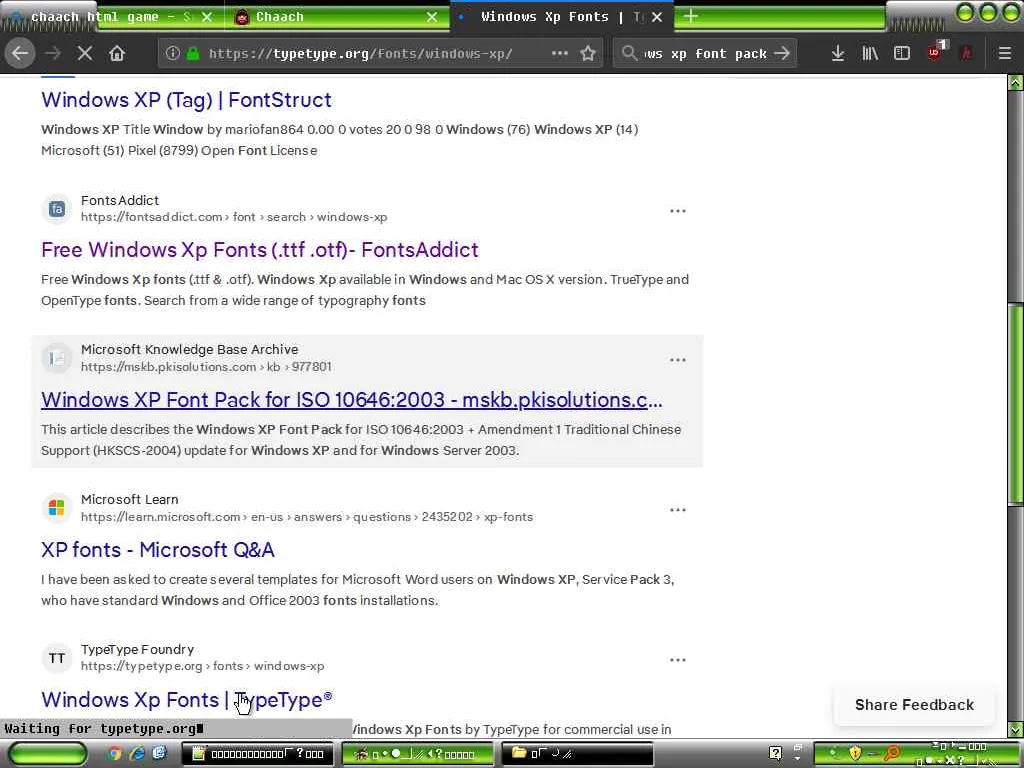1024x768 pixels.
Task: Open the Library bookmarks and history
Action: click(x=870, y=54)
